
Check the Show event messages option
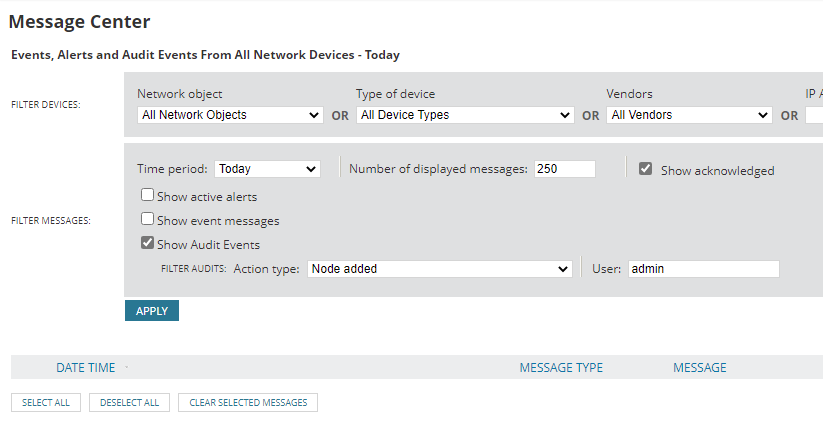coord(147,220)
